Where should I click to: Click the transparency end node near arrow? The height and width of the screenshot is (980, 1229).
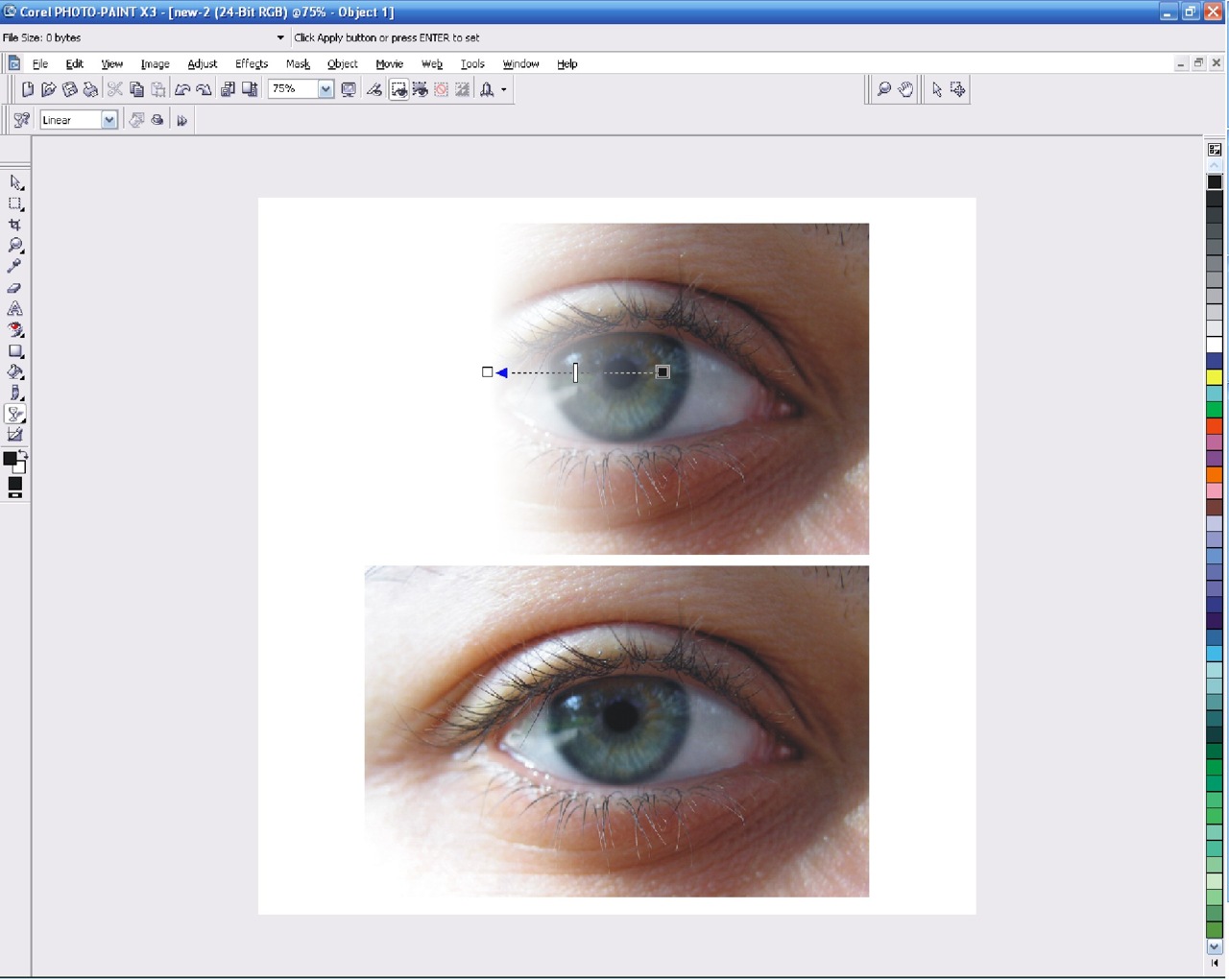[x=488, y=371]
